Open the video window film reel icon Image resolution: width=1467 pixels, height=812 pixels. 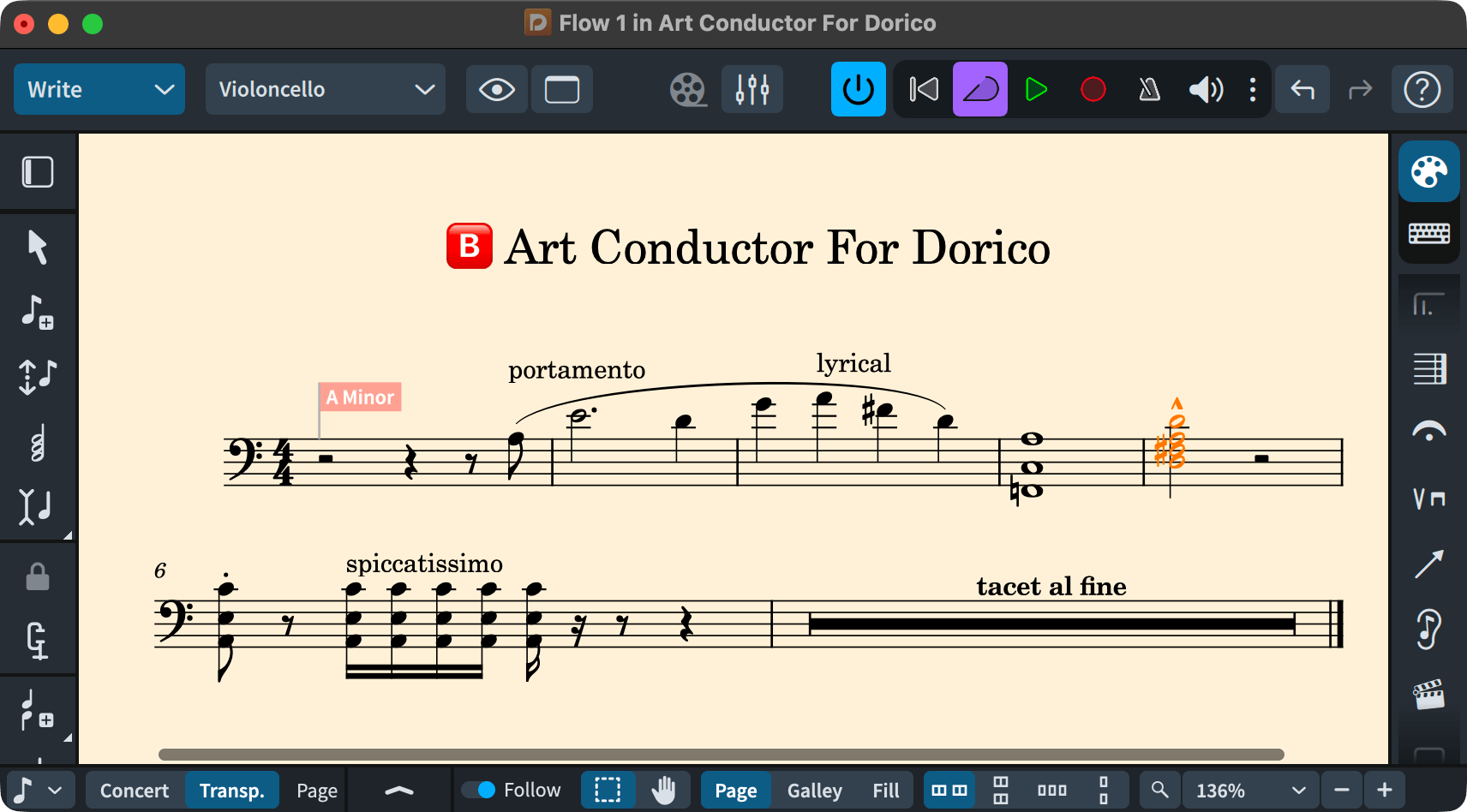(687, 89)
